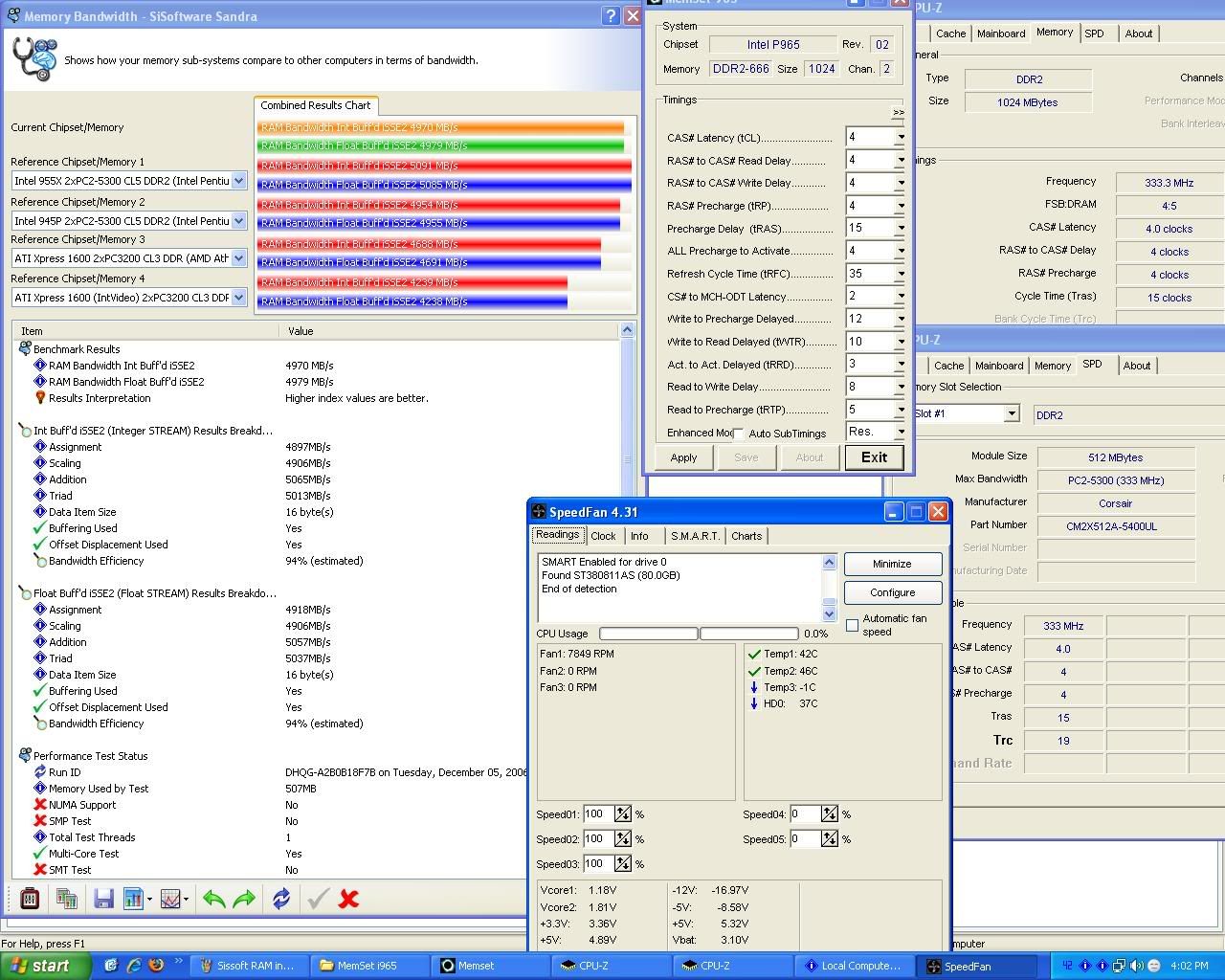Screen dimensions: 1225x980
Task: Open Sandra module options toolbar icon
Action: coord(30,899)
